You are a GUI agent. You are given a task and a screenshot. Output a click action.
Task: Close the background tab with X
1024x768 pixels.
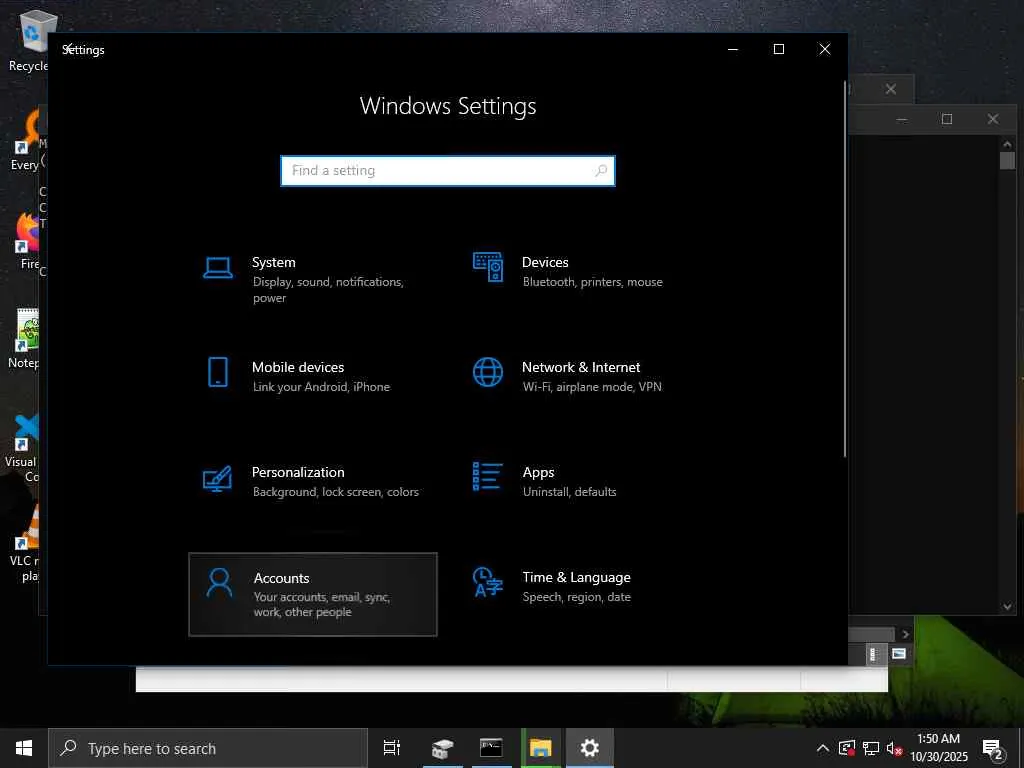pos(891,89)
